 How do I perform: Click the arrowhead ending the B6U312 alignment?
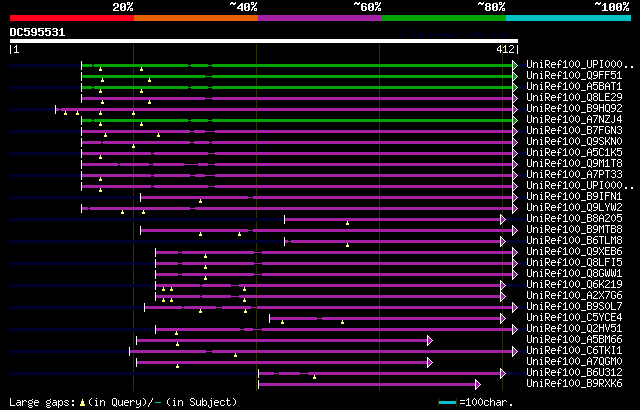503,374
